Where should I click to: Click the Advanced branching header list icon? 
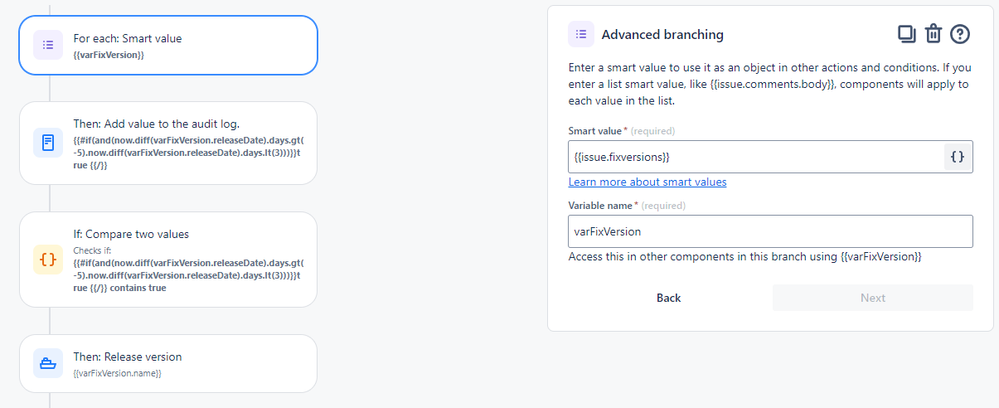tap(581, 34)
